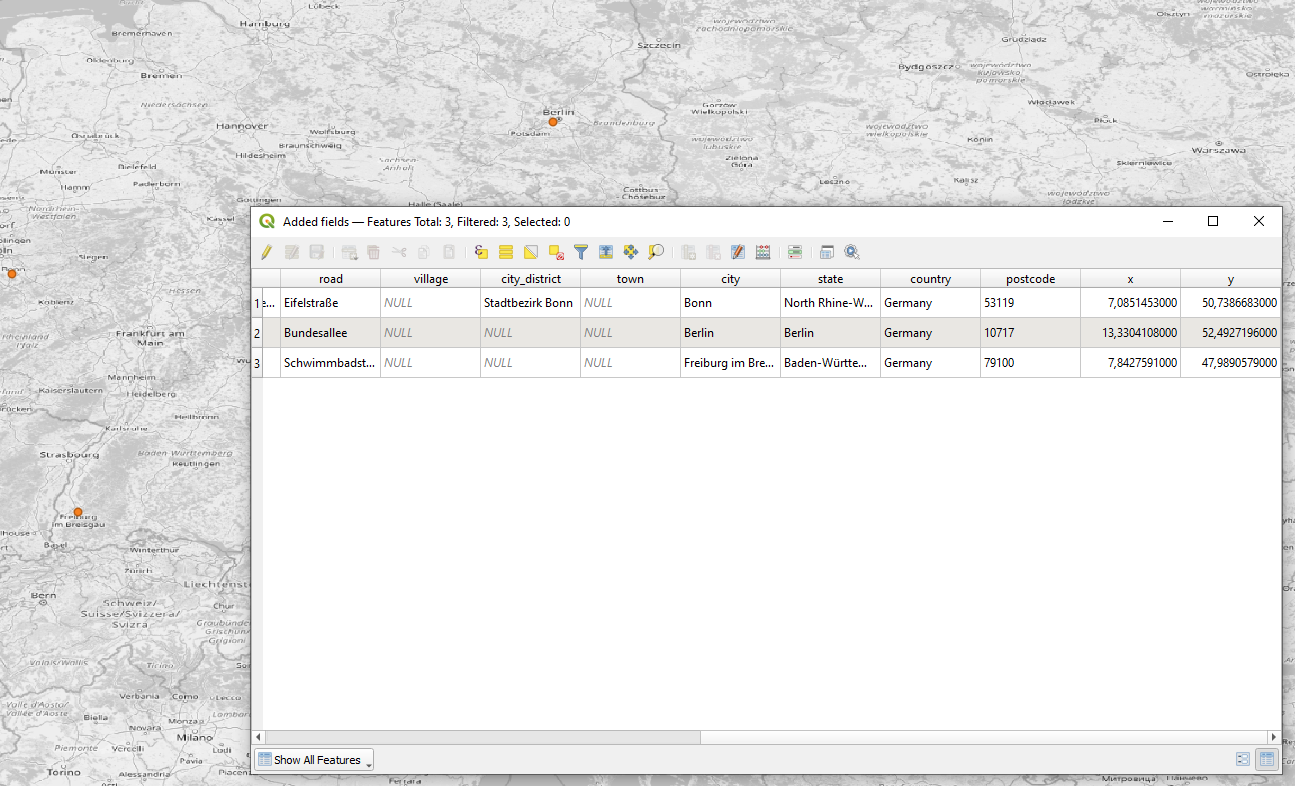
Task: Click the New field icon
Action: click(x=689, y=252)
